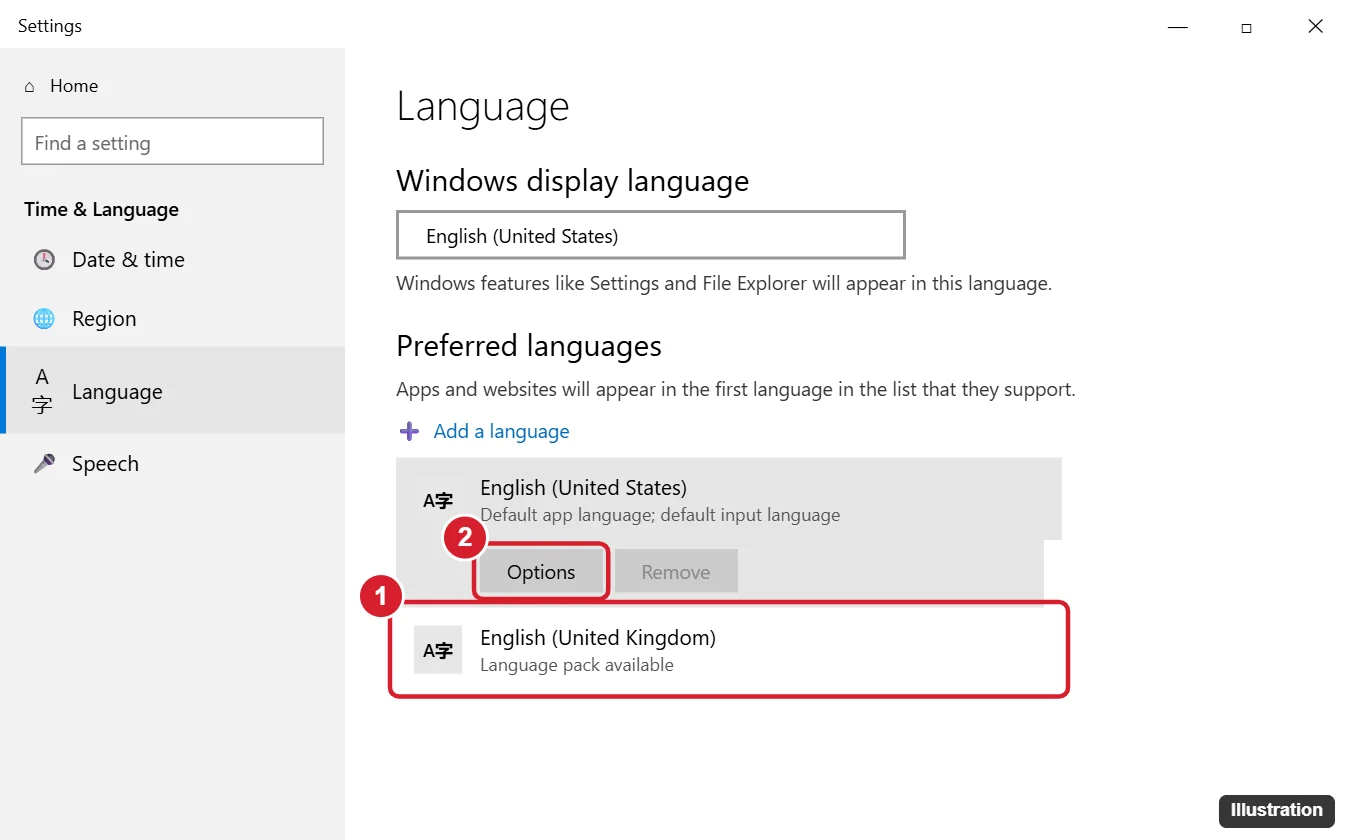Click the Region globe icon
This screenshot has height=840, width=1350.
pos(44,319)
